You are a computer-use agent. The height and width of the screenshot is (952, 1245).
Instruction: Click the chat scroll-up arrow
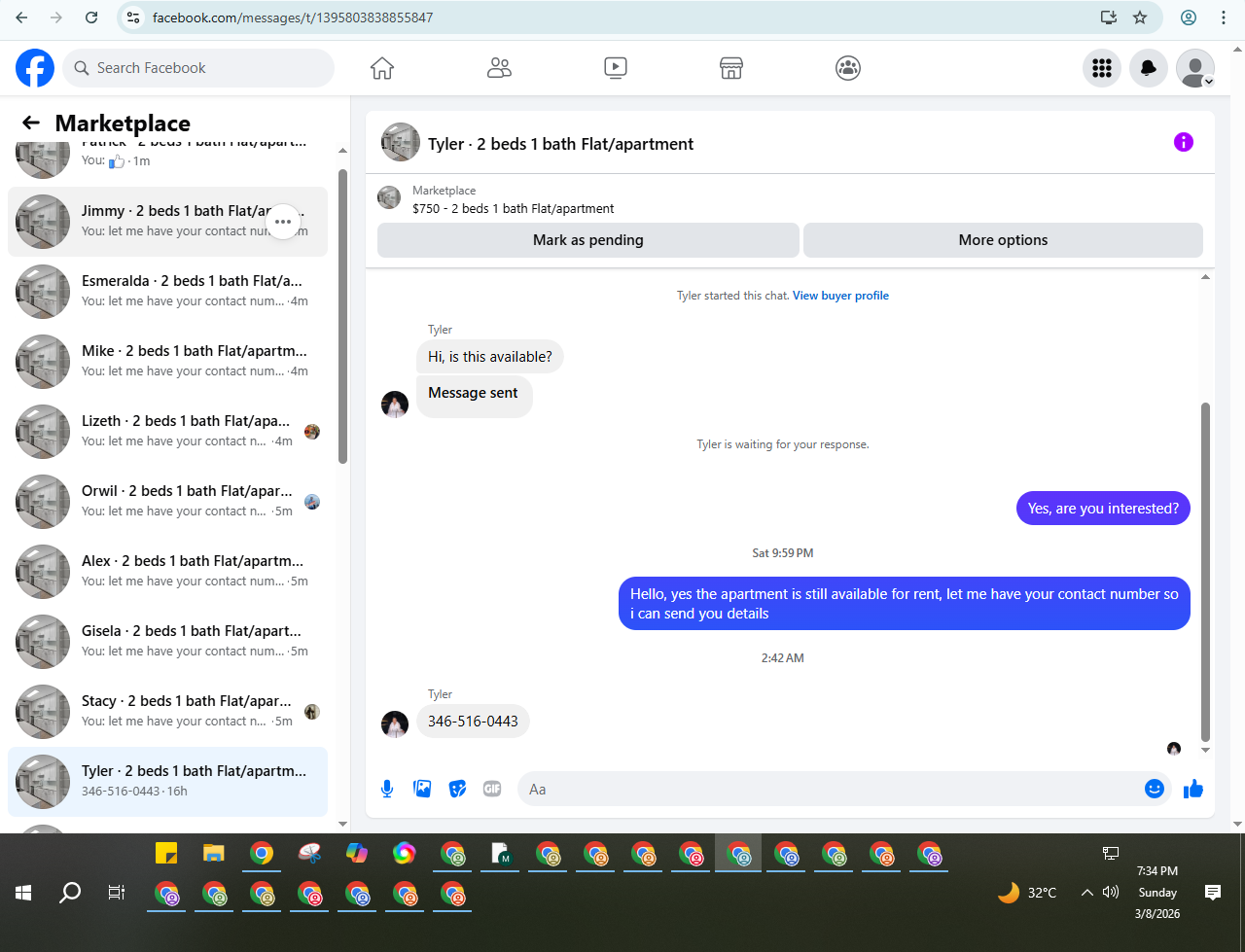coord(1206,277)
